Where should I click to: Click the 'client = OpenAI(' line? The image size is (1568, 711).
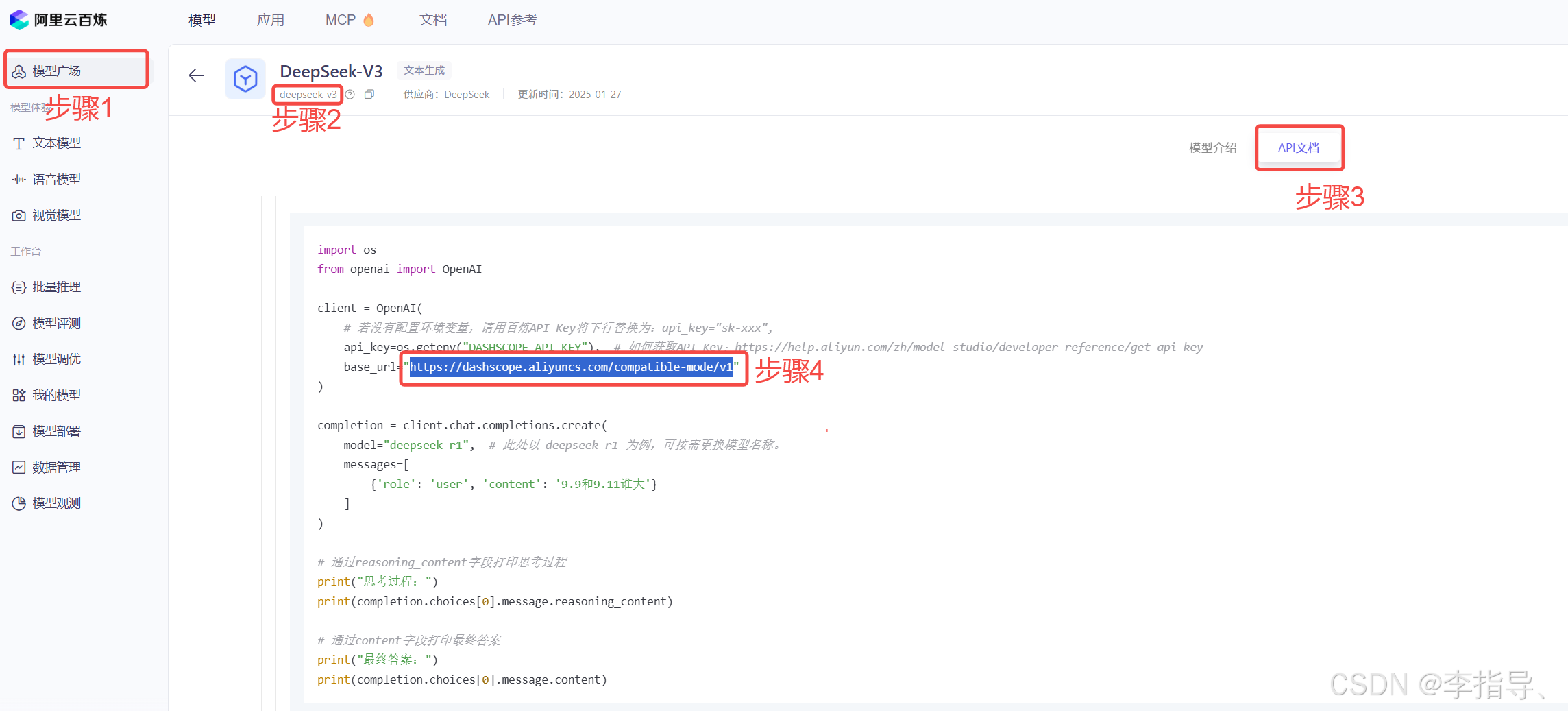click(x=370, y=308)
